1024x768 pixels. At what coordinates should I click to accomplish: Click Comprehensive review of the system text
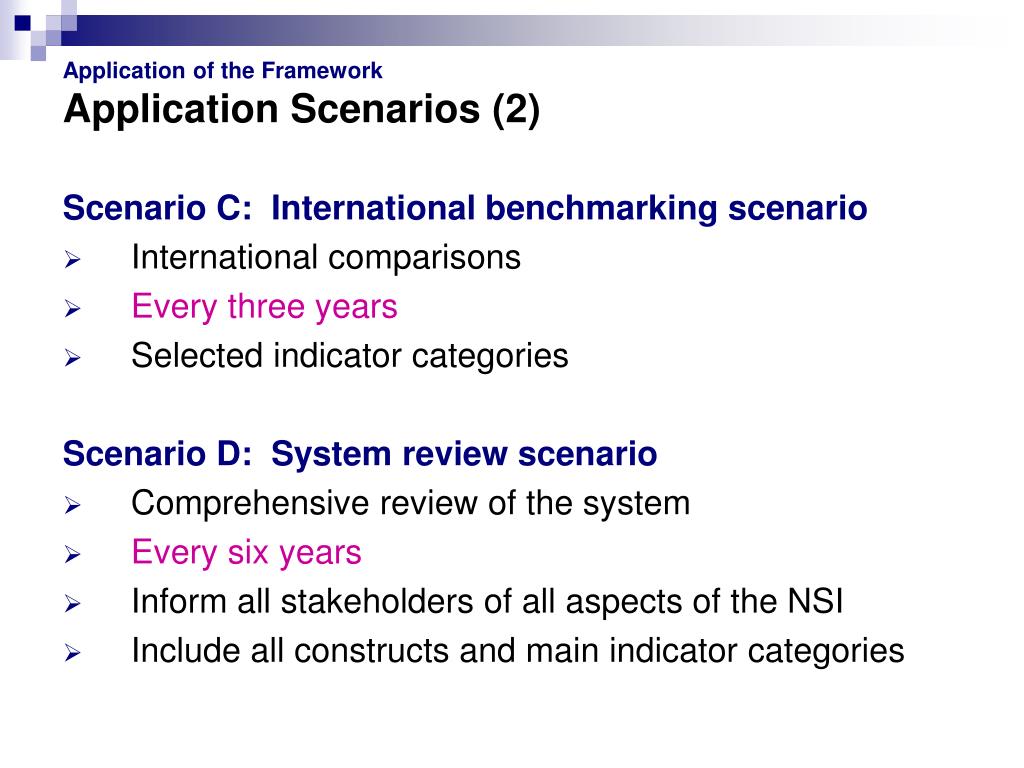[x=410, y=504]
